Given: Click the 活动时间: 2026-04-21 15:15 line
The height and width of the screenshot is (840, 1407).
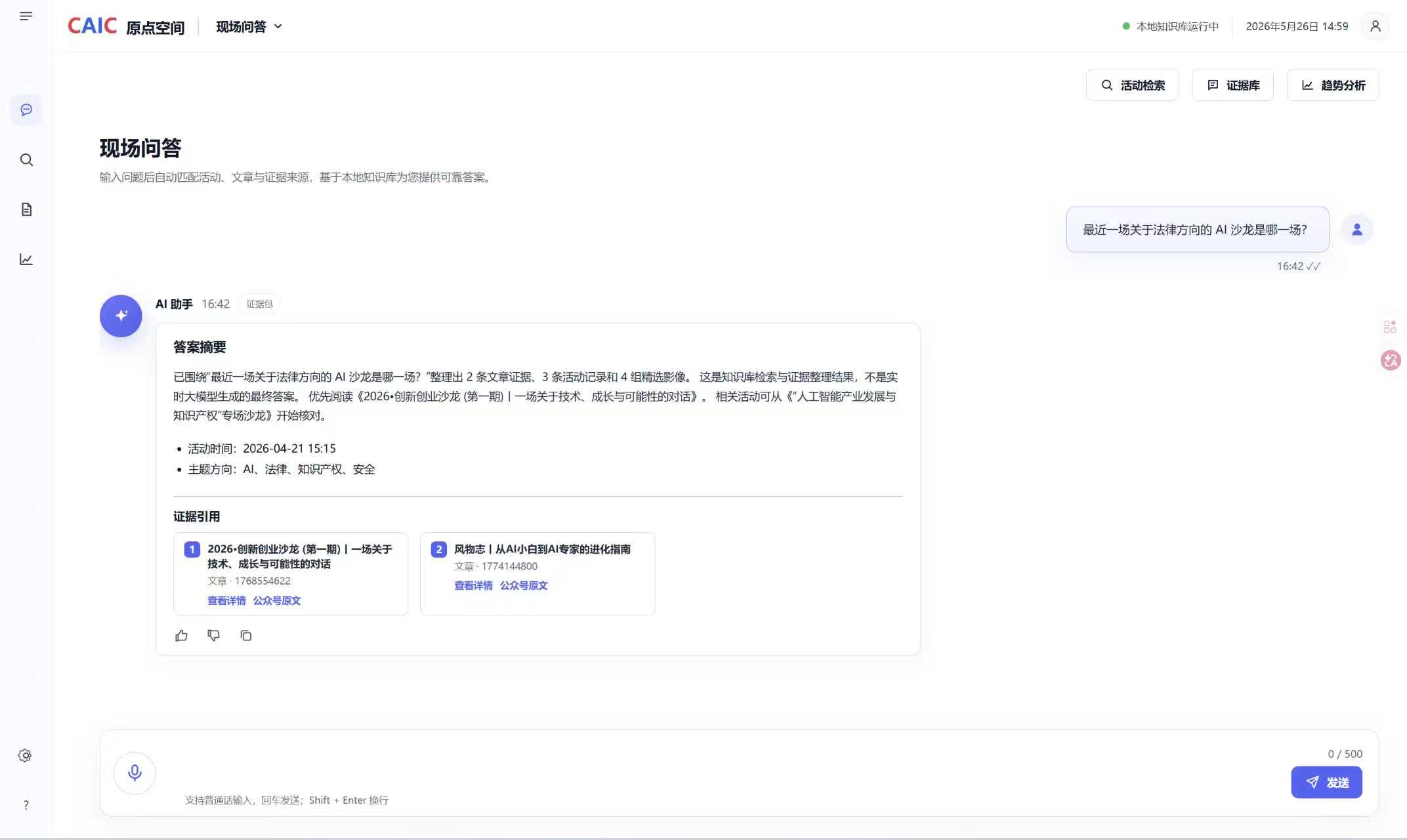Looking at the screenshot, I should (262, 448).
